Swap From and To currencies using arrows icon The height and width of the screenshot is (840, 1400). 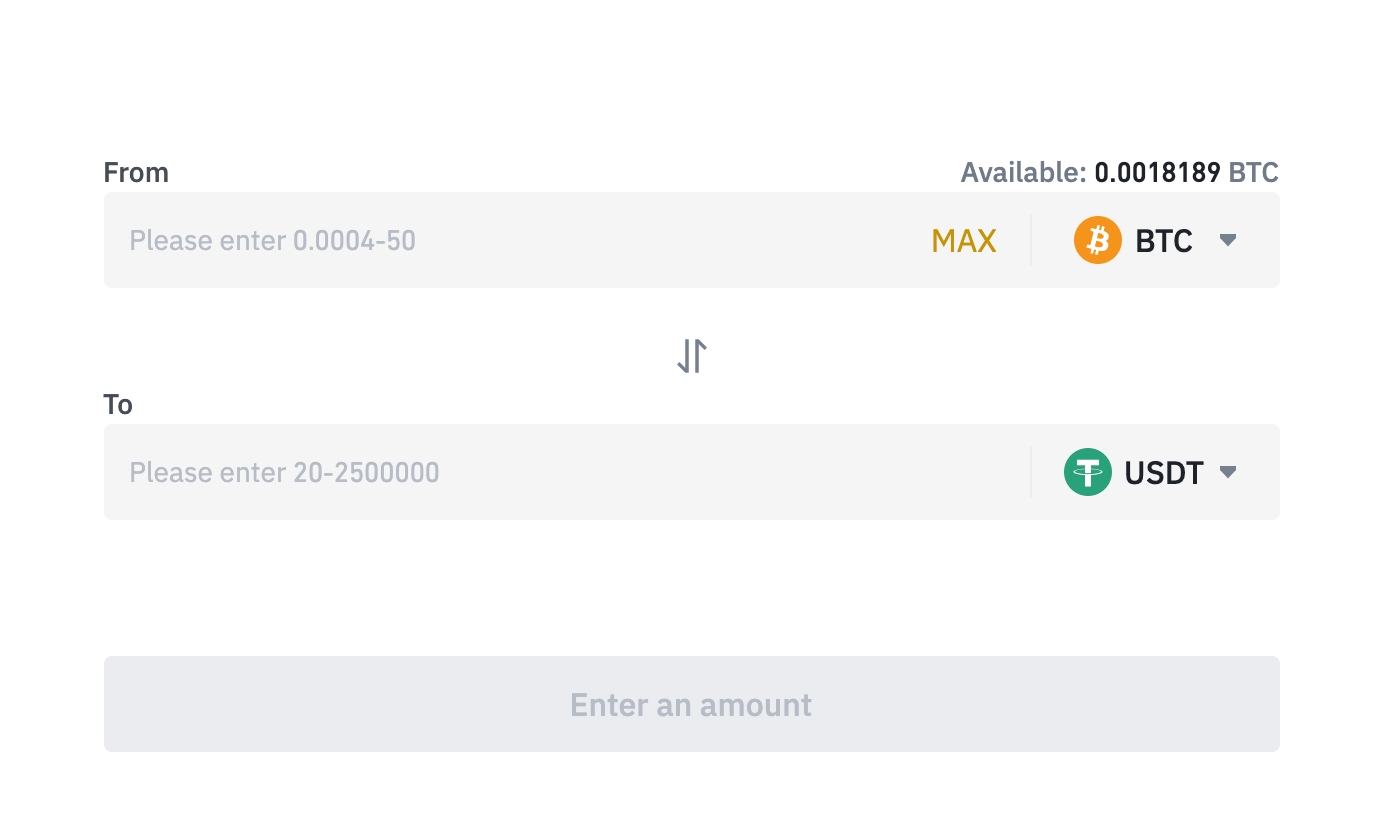692,355
